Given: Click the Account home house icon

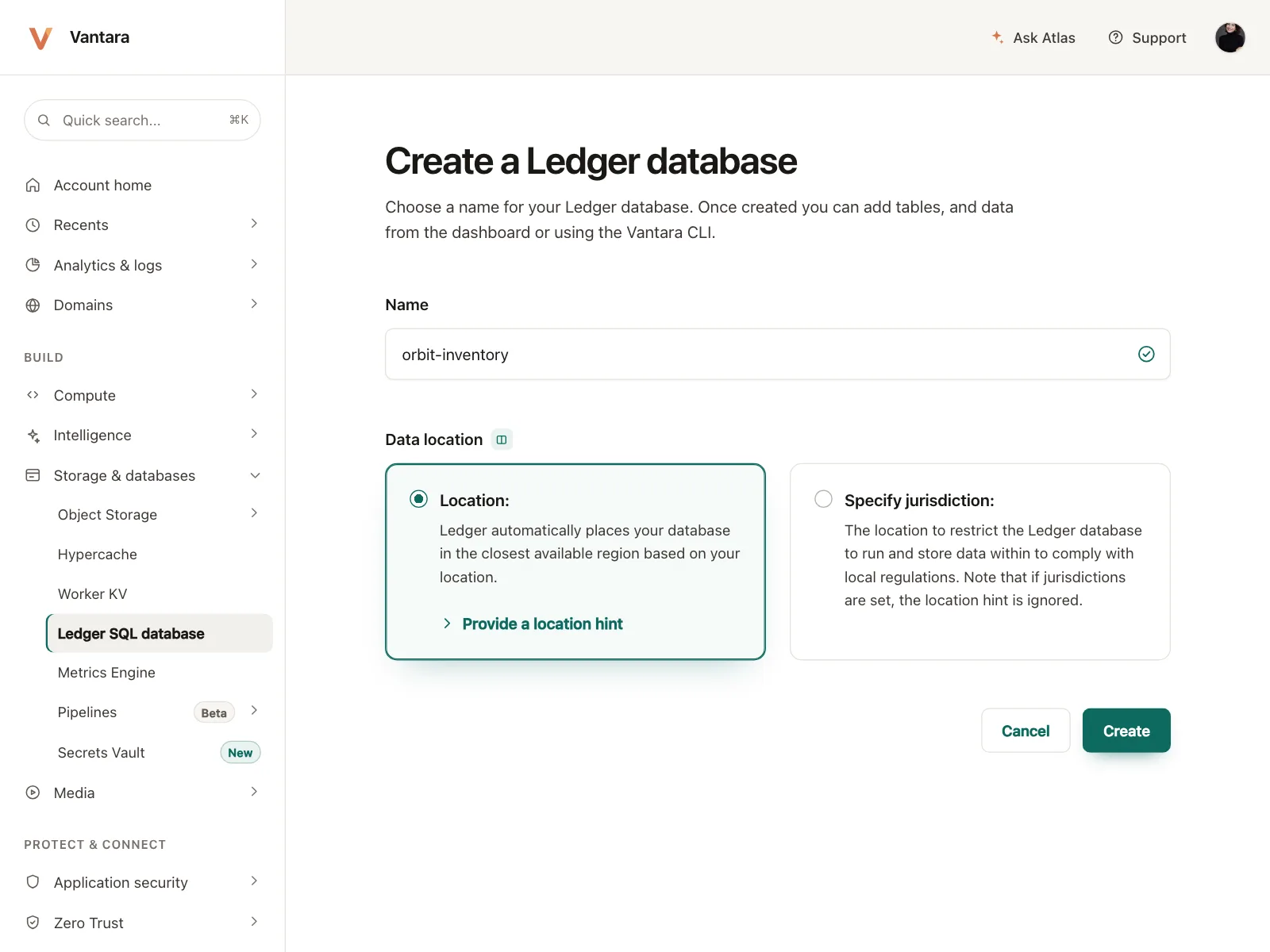Looking at the screenshot, I should (33, 185).
